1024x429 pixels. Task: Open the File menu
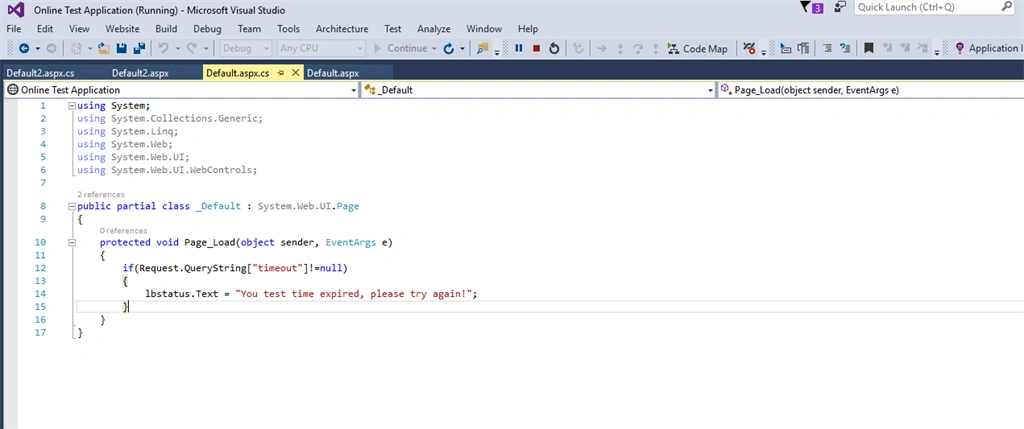tap(14, 29)
